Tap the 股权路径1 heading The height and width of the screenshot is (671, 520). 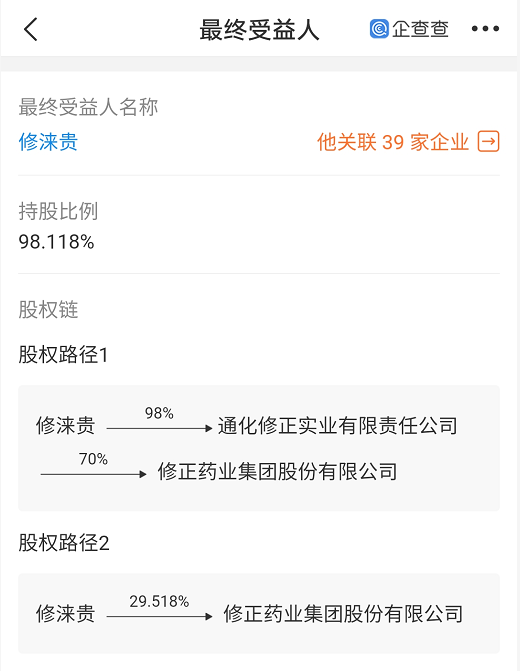click(63, 355)
